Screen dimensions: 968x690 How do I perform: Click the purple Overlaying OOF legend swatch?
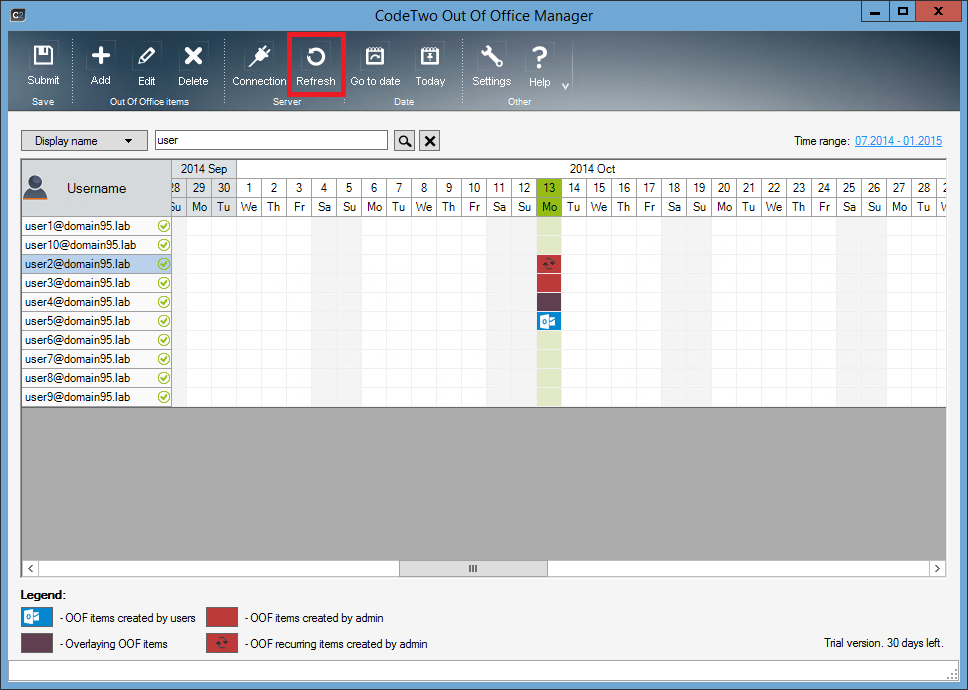tap(37, 643)
